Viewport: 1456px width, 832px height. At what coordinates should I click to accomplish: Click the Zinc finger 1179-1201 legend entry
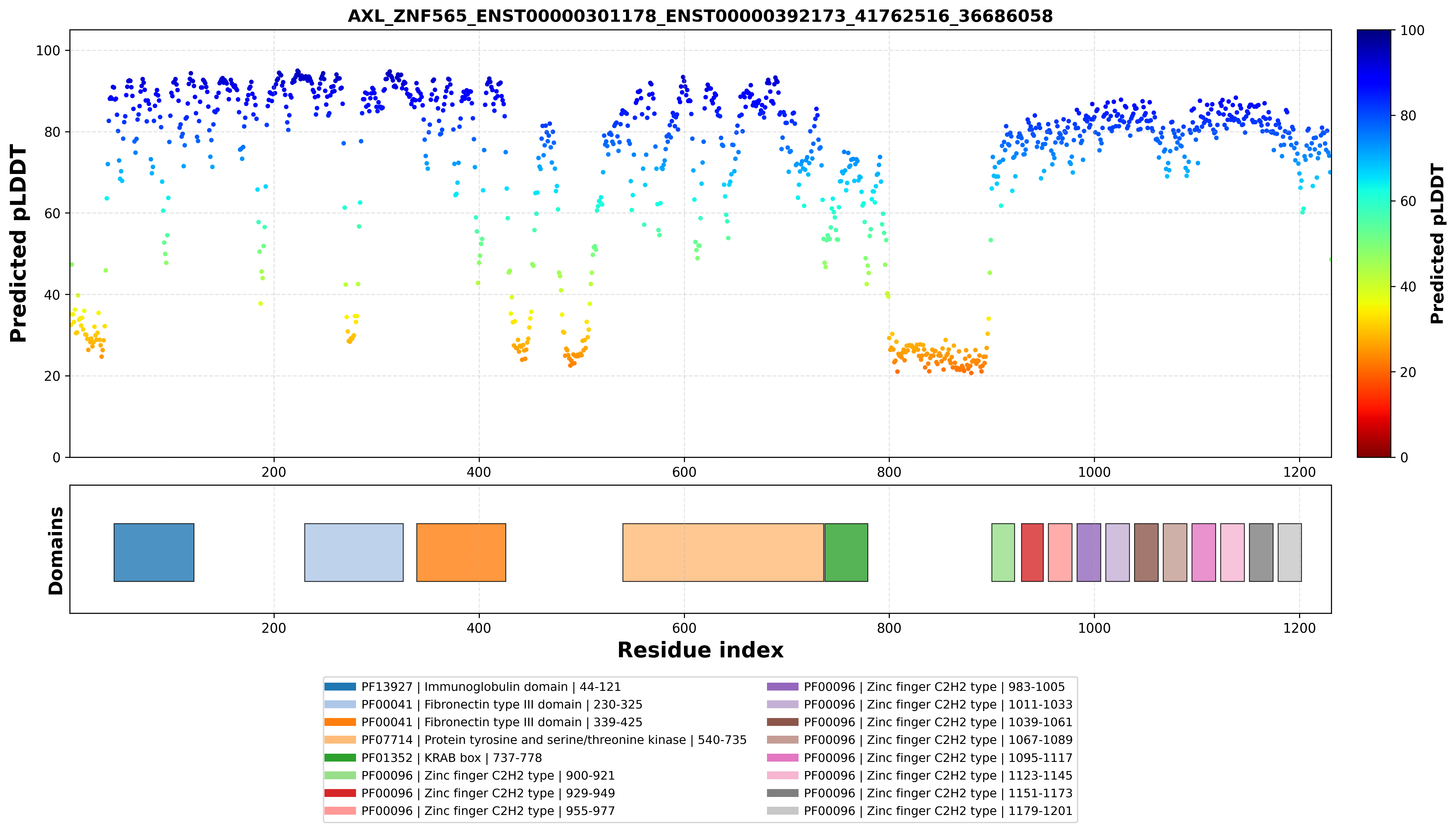pos(920,811)
